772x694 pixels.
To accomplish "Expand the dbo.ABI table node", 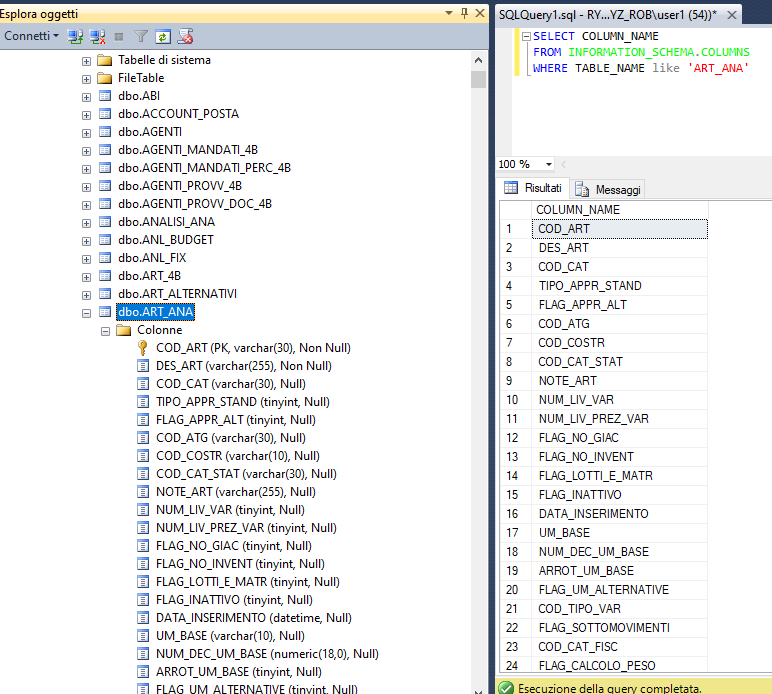I will pyautogui.click(x=87, y=97).
